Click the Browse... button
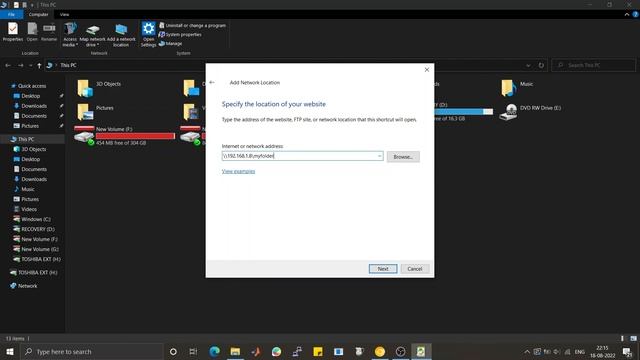The width and height of the screenshot is (640, 360). tap(403, 157)
